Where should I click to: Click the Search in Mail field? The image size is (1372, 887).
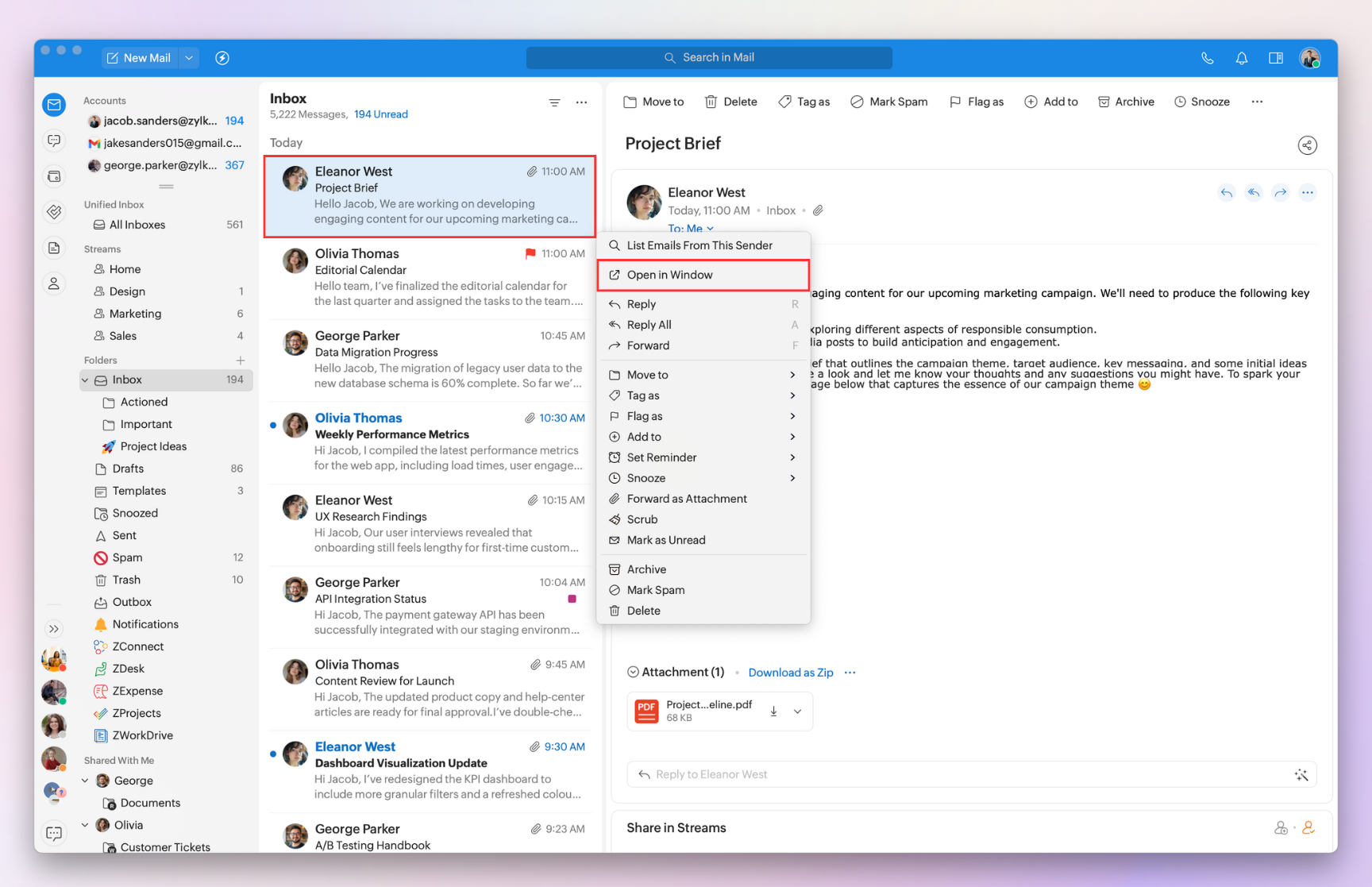709,58
